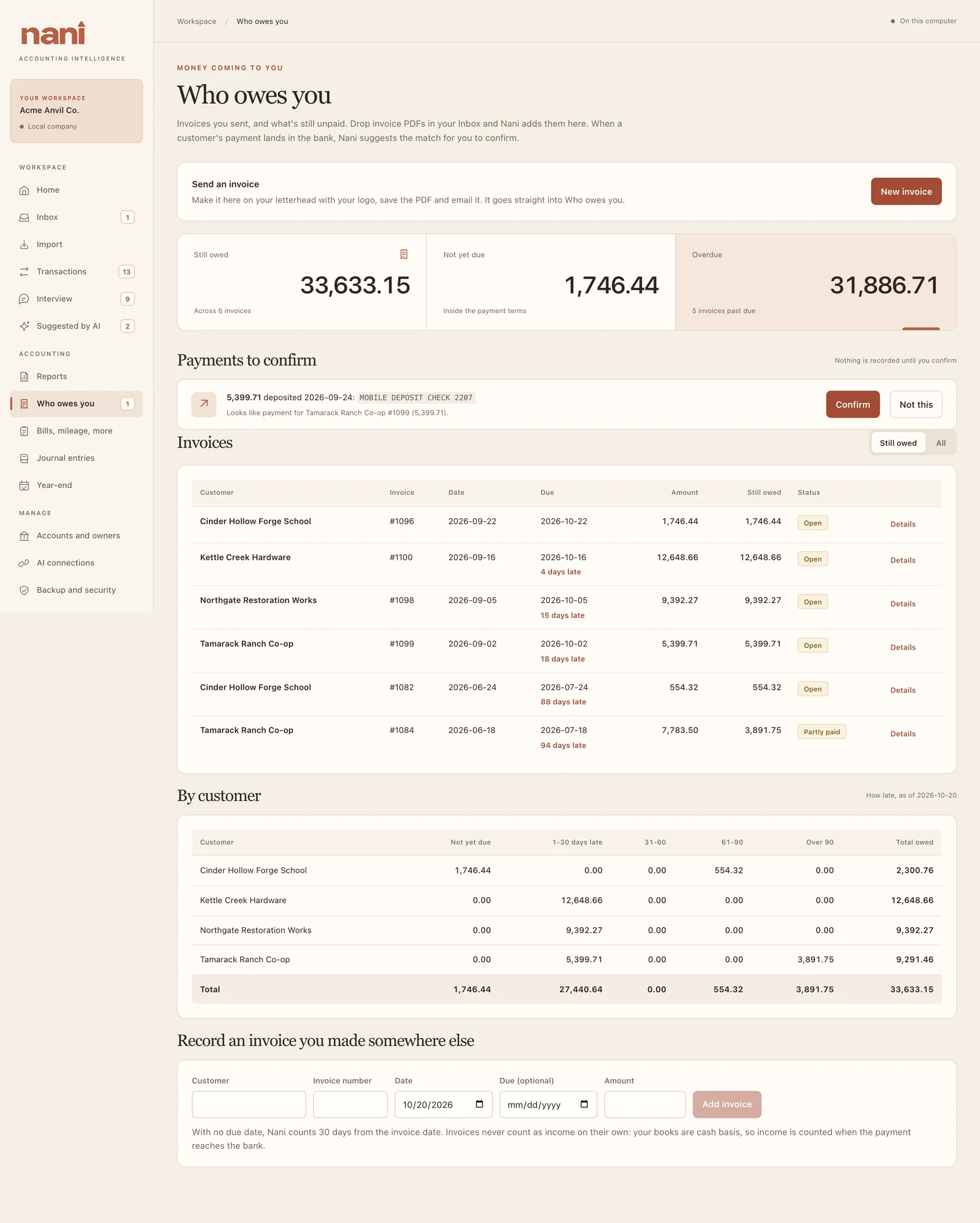This screenshot has height=1223, width=980.
Task: Open Who owes you in sidebar
Action: [x=77, y=404]
